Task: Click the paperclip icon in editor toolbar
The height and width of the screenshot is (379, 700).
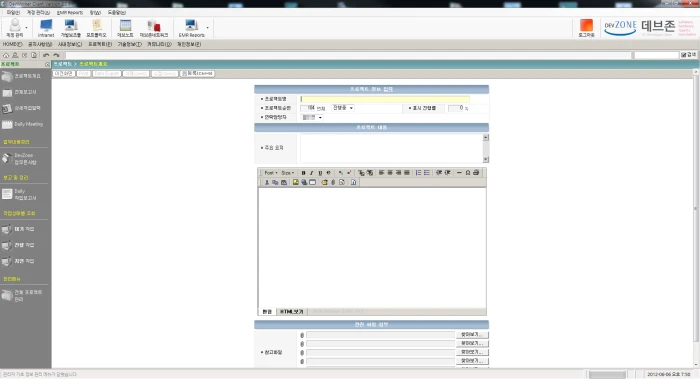Action: point(333,182)
